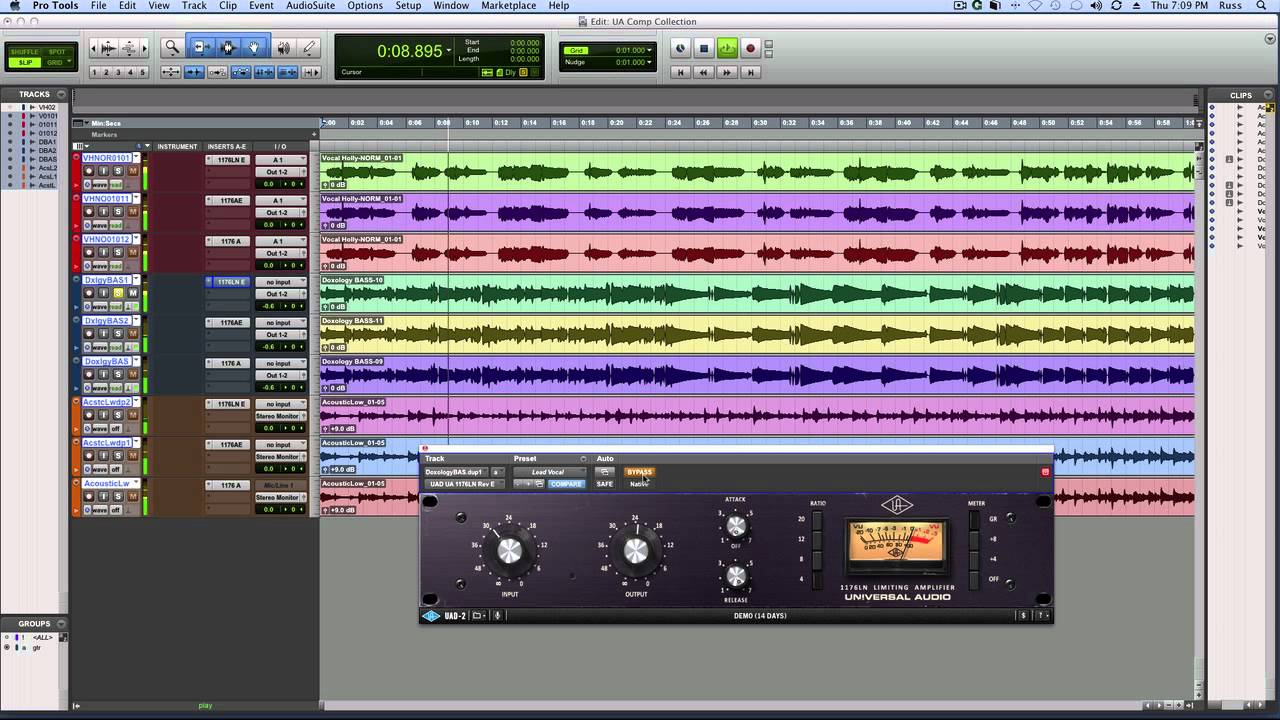Mute the VHNOR0101 track
The image size is (1280, 720).
click(x=133, y=171)
